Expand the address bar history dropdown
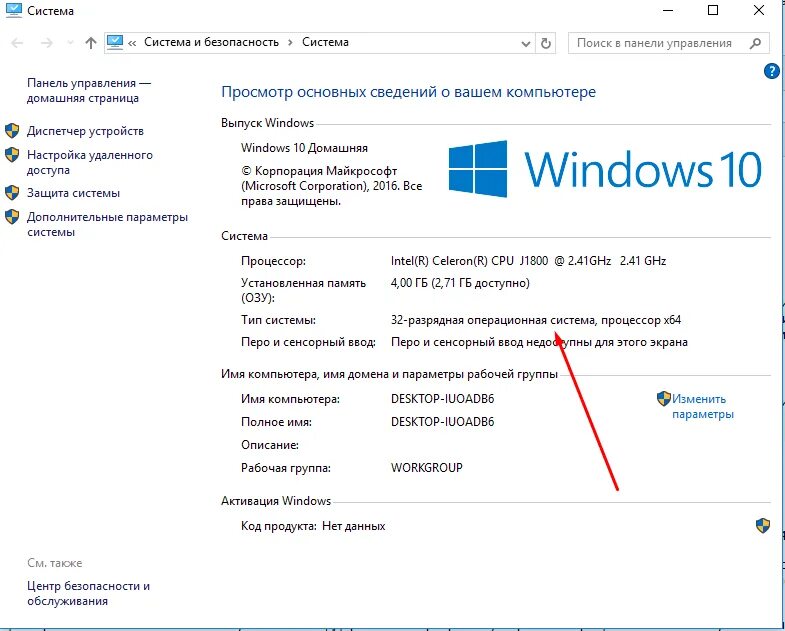Screen dimensions: 785x631 pyautogui.click(x=526, y=44)
